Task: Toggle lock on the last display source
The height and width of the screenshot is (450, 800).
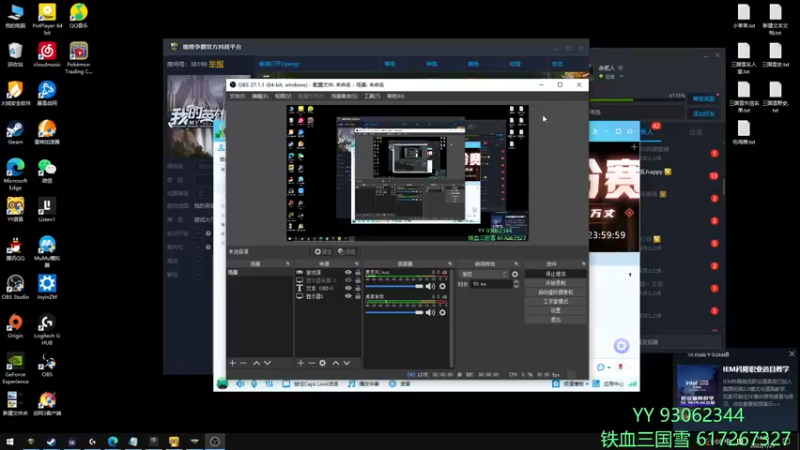Action: [x=358, y=296]
